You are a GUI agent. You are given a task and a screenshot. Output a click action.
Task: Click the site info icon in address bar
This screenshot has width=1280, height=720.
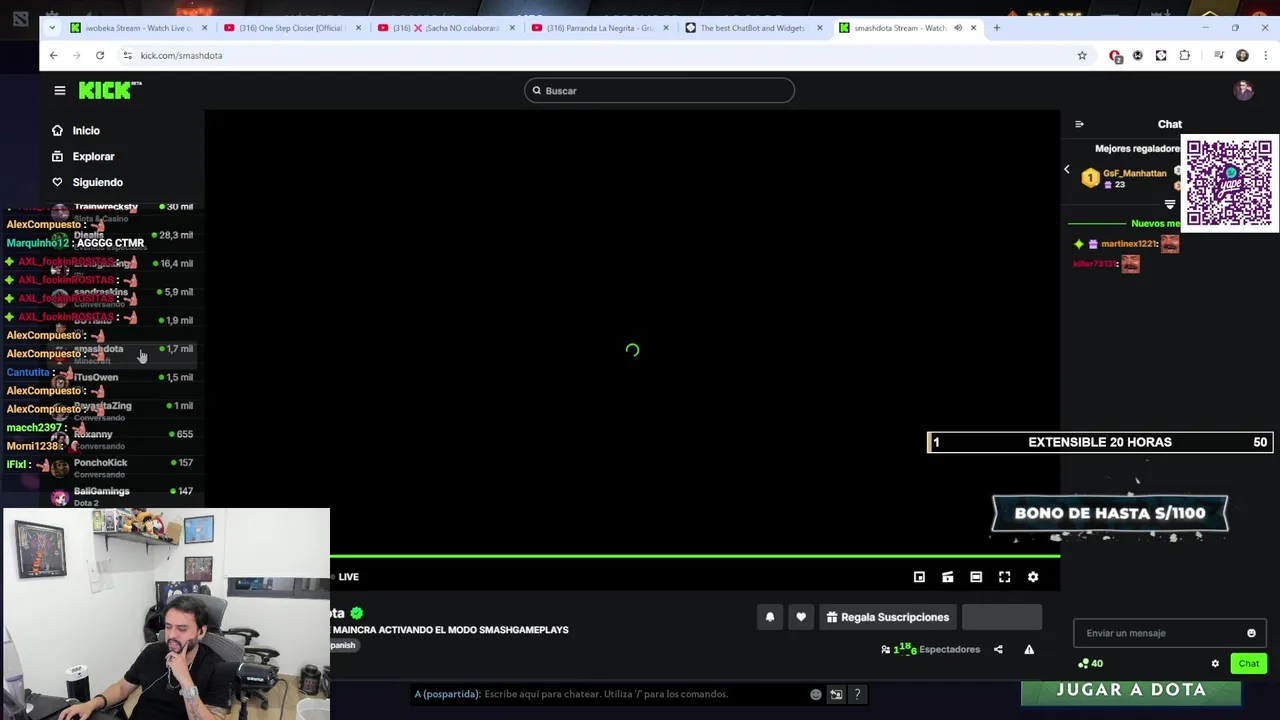pyautogui.click(x=127, y=56)
